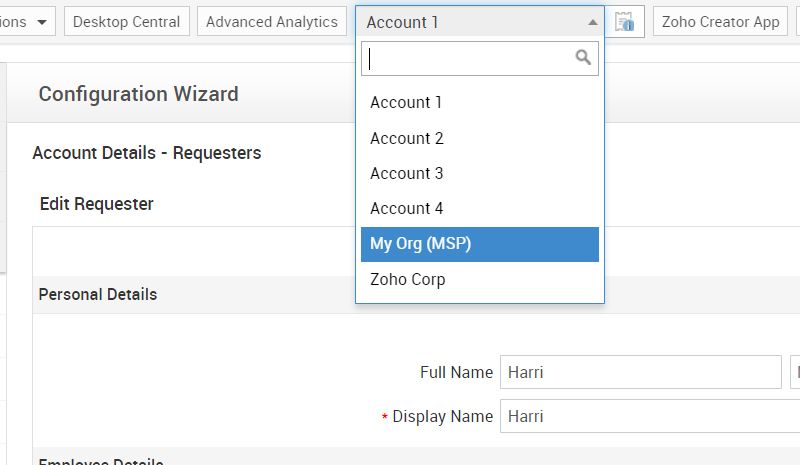
Task: Click the Employee Details section header
Action: coord(100,462)
